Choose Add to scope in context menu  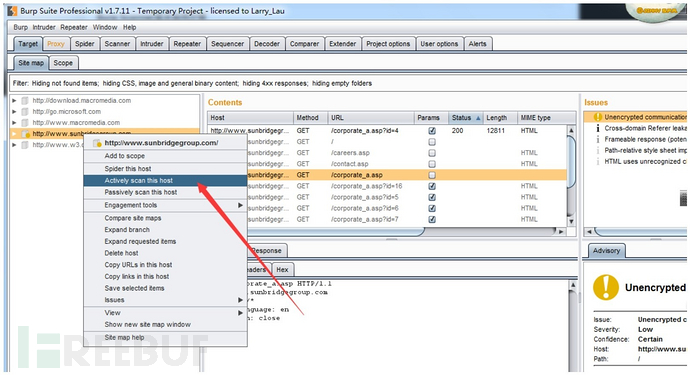(x=165, y=156)
